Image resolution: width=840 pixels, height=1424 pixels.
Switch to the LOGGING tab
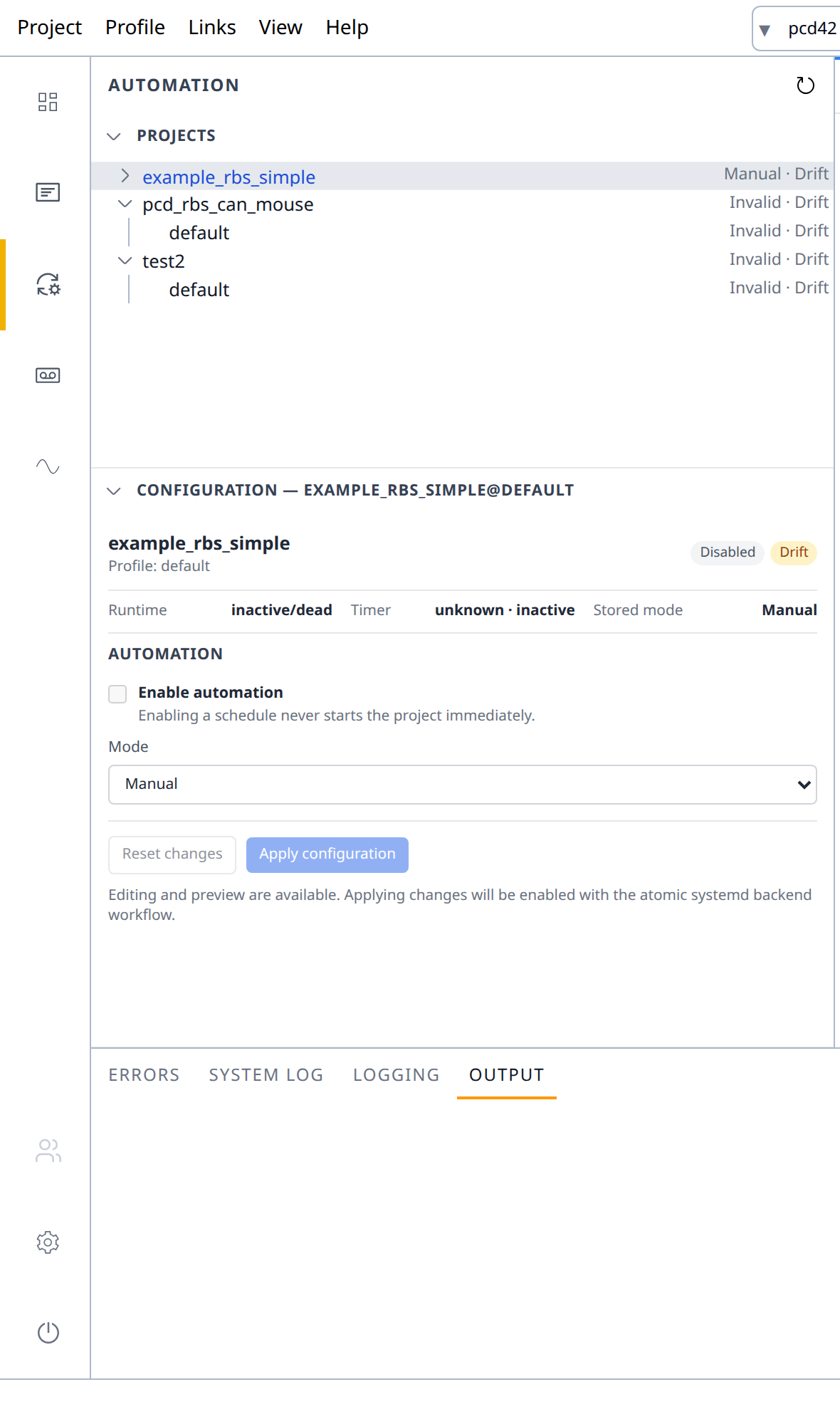(397, 1075)
